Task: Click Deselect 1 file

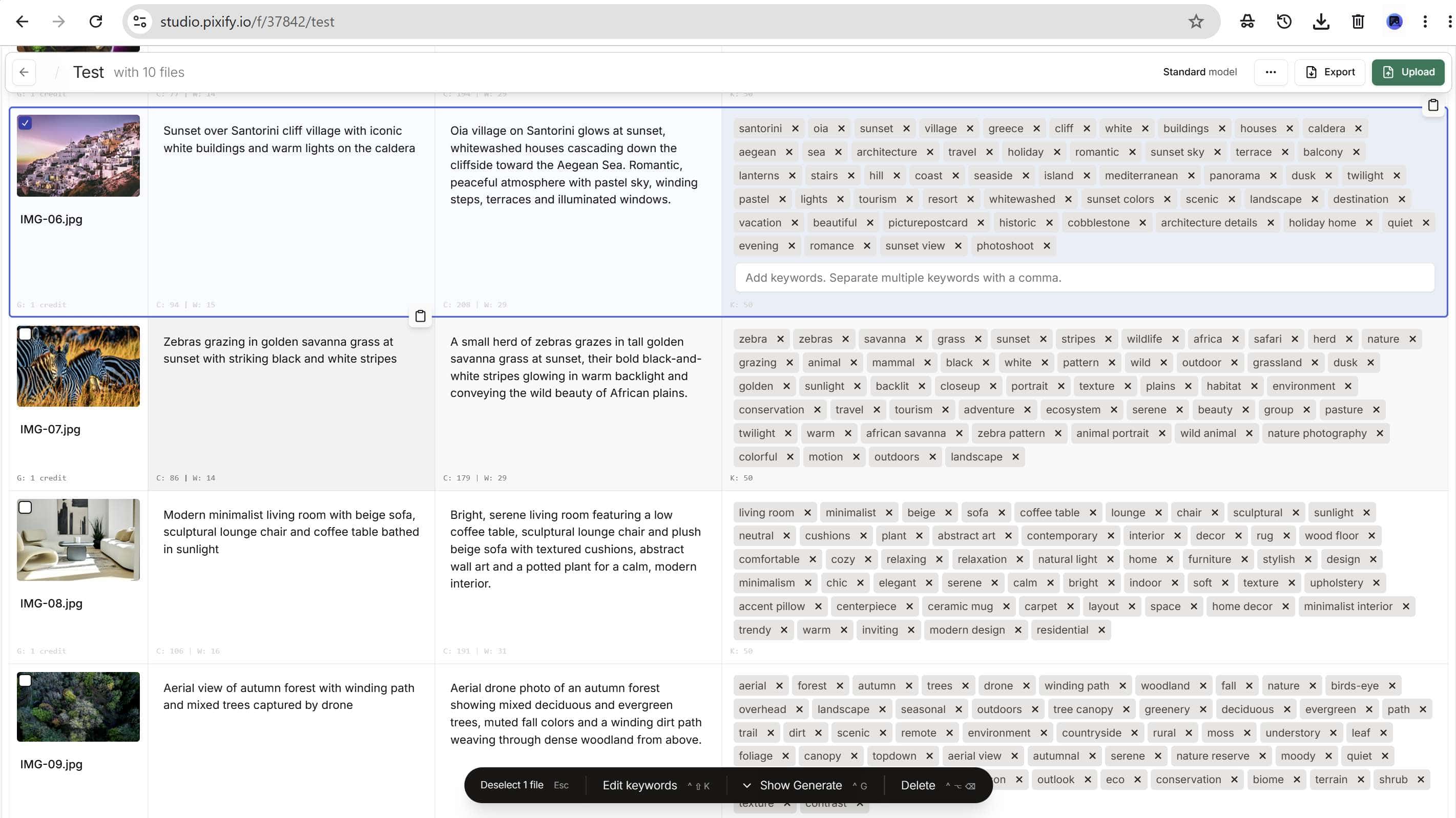Action: [524, 785]
